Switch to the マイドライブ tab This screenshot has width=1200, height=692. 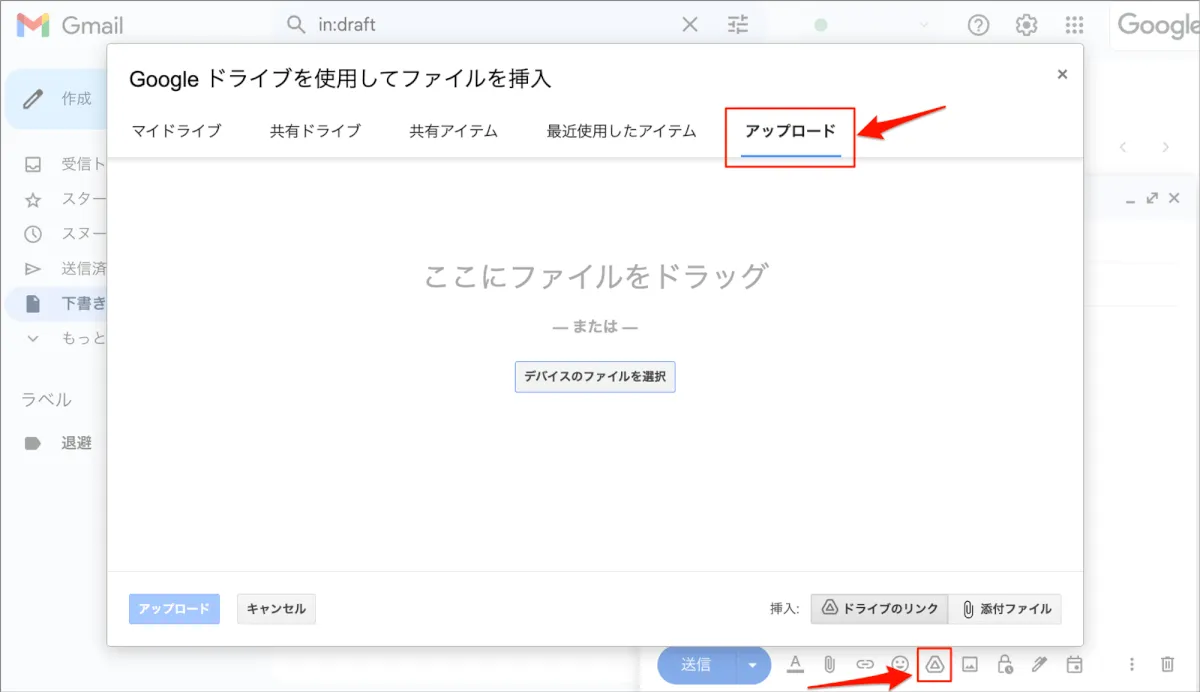[x=176, y=131]
